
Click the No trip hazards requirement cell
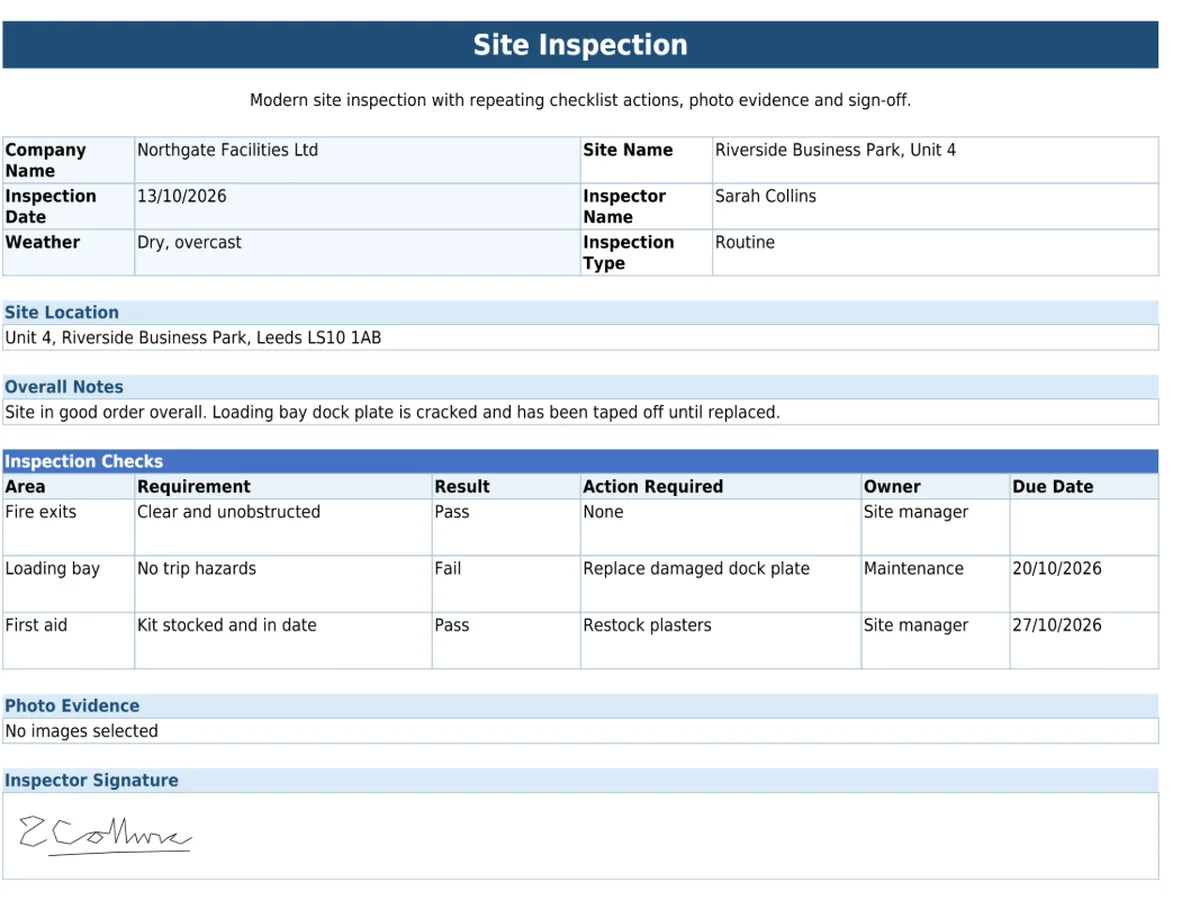[x=283, y=584]
